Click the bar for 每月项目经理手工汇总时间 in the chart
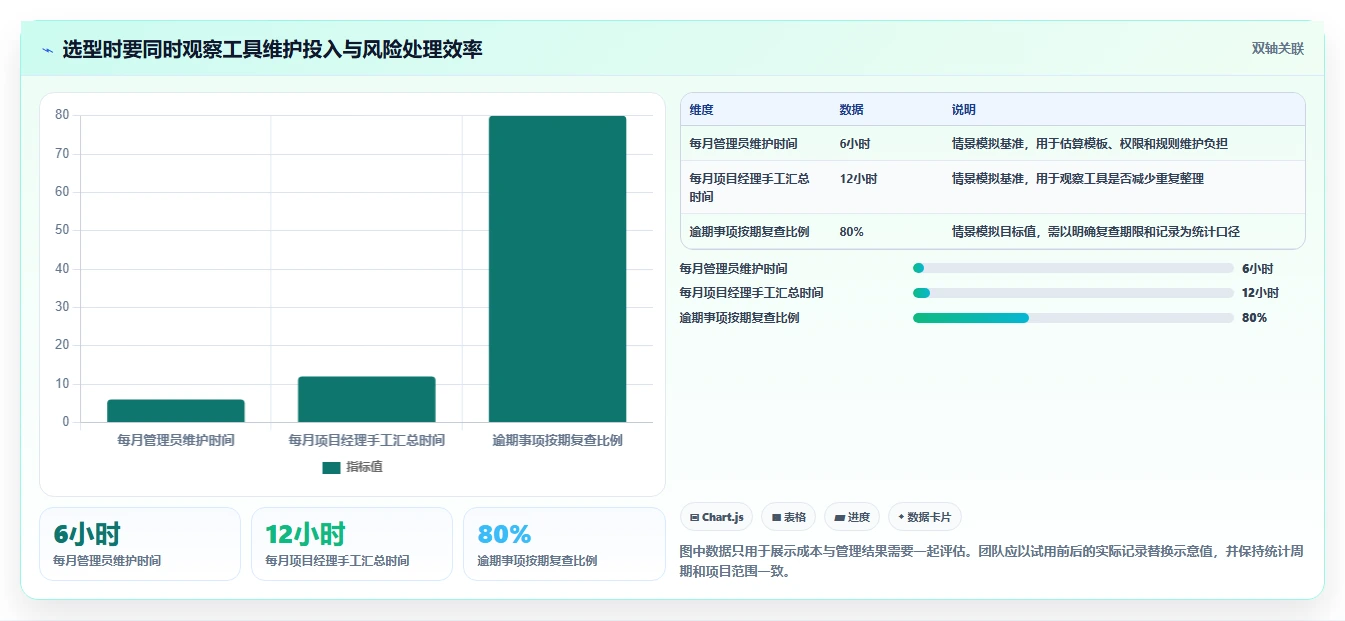The image size is (1345, 621). click(367, 399)
